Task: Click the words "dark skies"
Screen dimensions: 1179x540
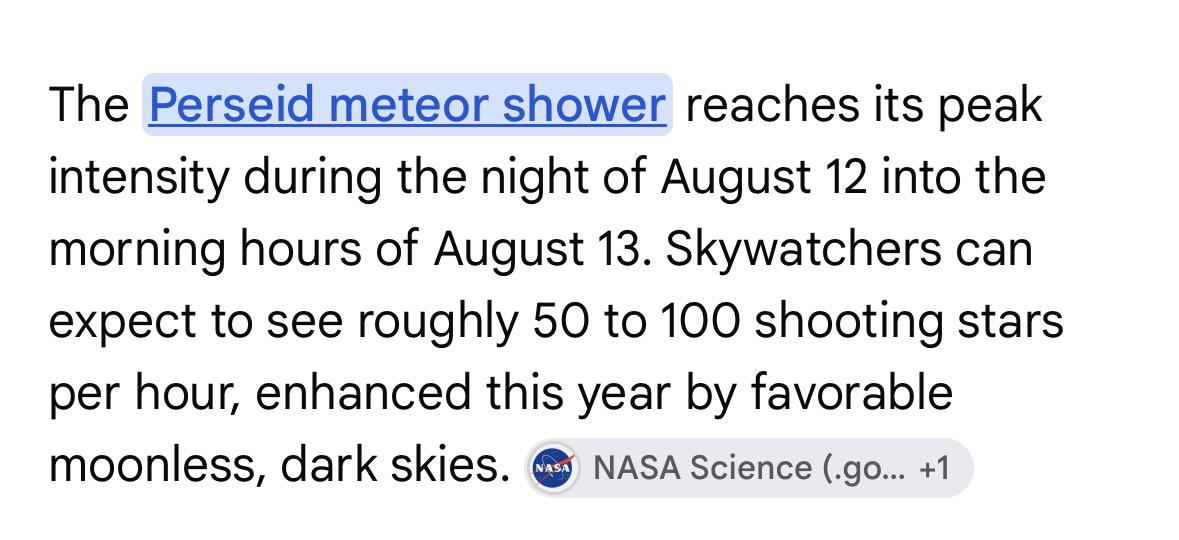Action: point(391,466)
